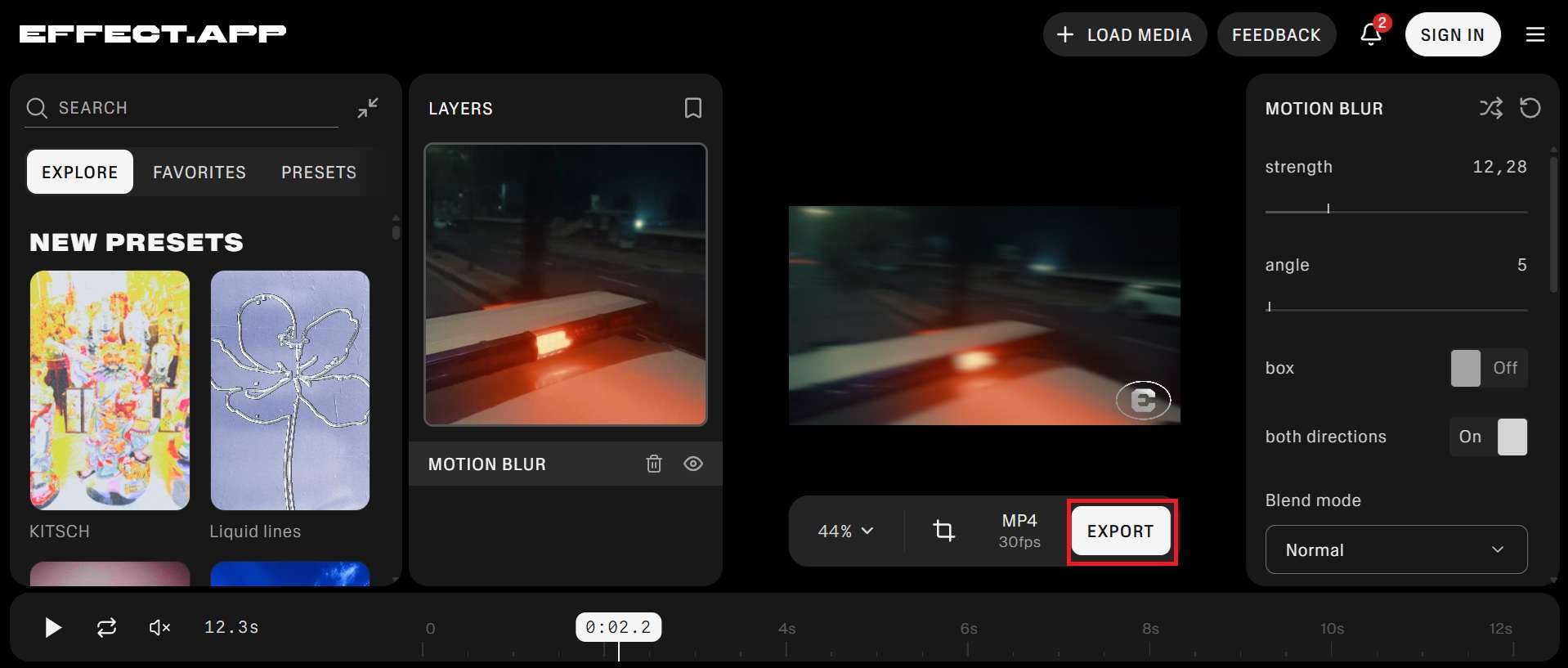Screen dimensions: 1568x668
Task: Open the 44% zoom dropdown
Action: pyautogui.click(x=846, y=531)
